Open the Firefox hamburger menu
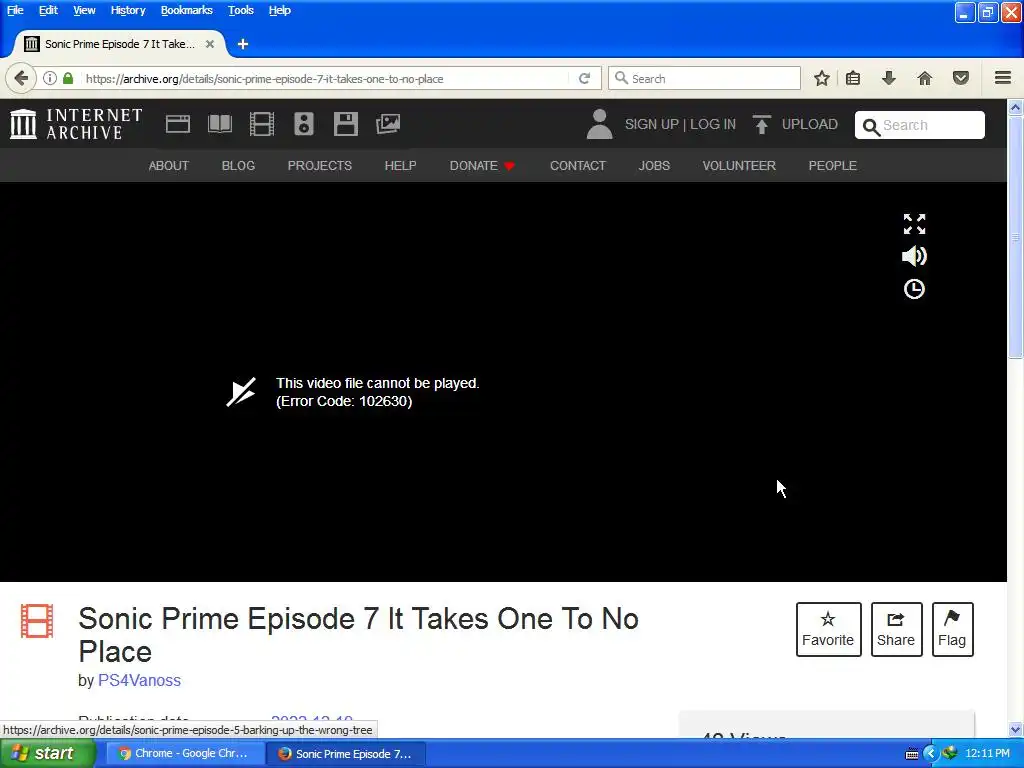Viewport: 1024px width, 768px height. [x=1003, y=78]
